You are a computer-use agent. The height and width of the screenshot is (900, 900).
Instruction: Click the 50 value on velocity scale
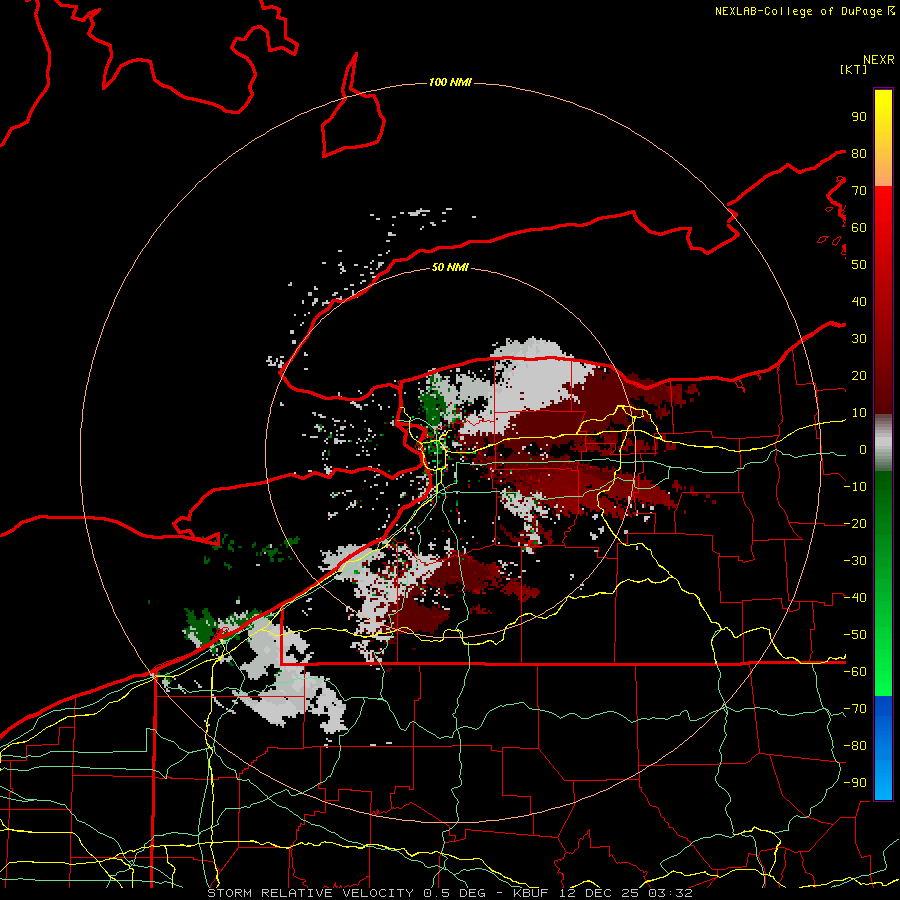click(859, 265)
